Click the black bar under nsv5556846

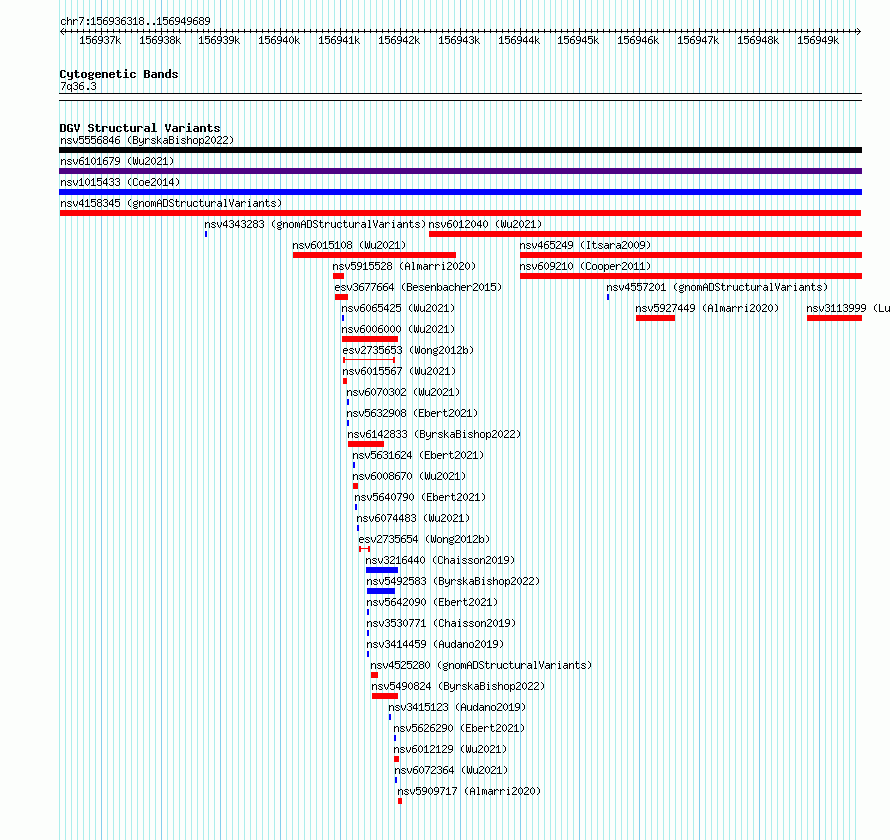(460, 150)
